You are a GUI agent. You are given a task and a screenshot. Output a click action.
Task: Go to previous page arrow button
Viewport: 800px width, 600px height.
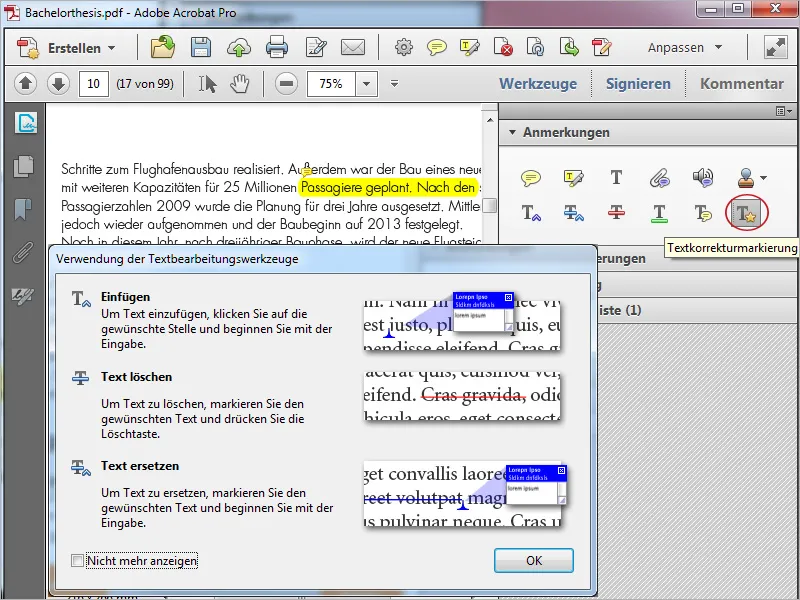click(x=26, y=83)
